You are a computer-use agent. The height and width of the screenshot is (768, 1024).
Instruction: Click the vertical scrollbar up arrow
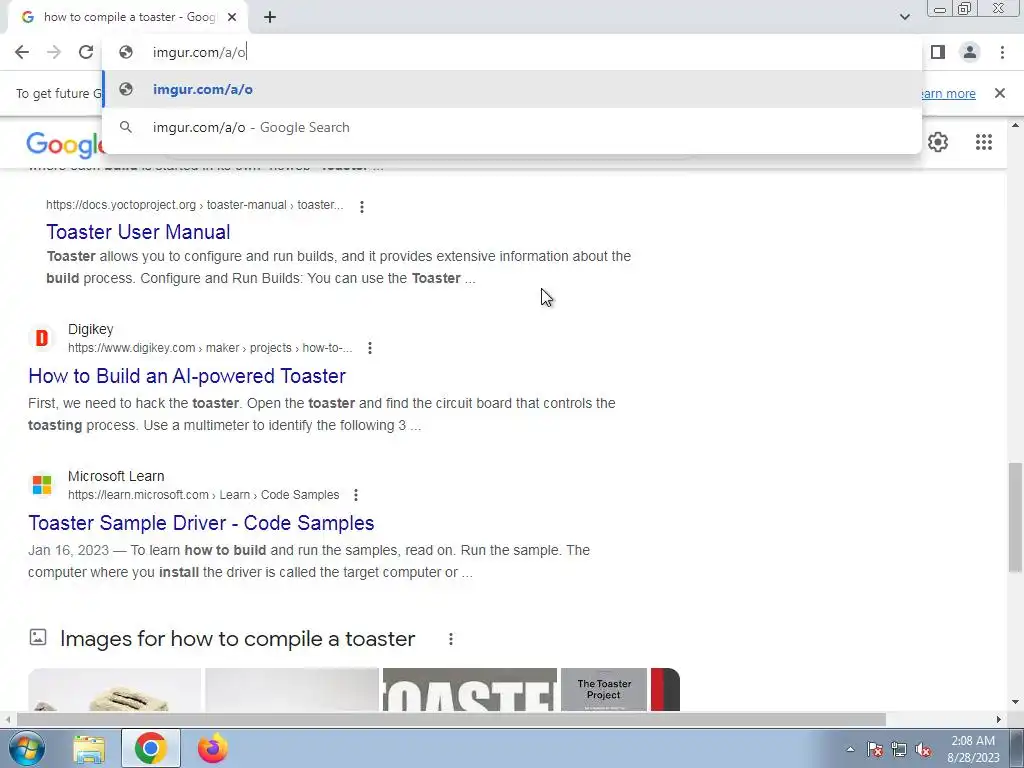tap(1015, 125)
